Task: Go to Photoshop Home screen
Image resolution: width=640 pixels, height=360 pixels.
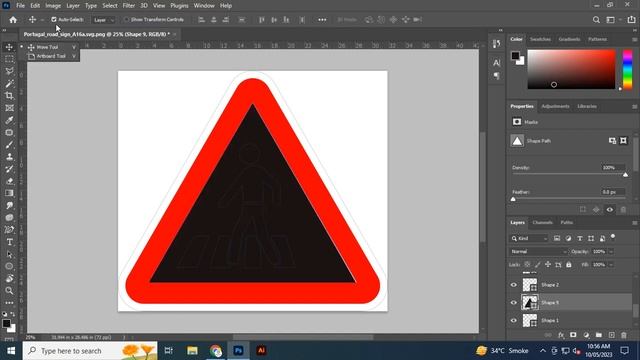Action: click(x=13, y=20)
